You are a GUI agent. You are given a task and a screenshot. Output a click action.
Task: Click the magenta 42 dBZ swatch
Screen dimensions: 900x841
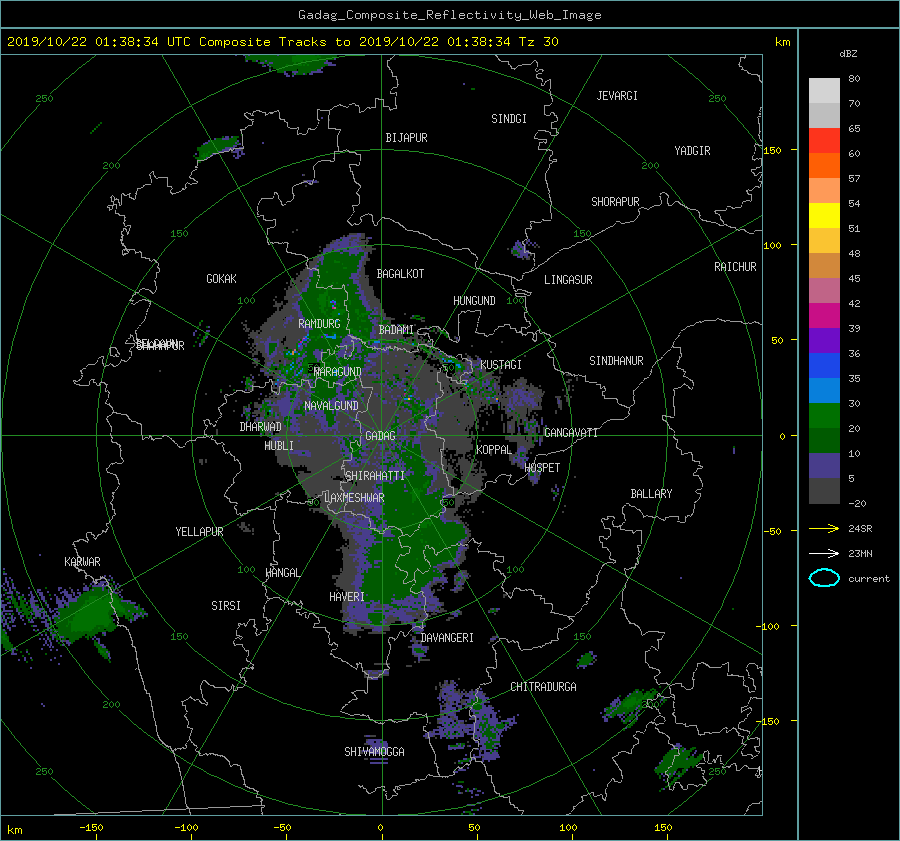[x=824, y=315]
